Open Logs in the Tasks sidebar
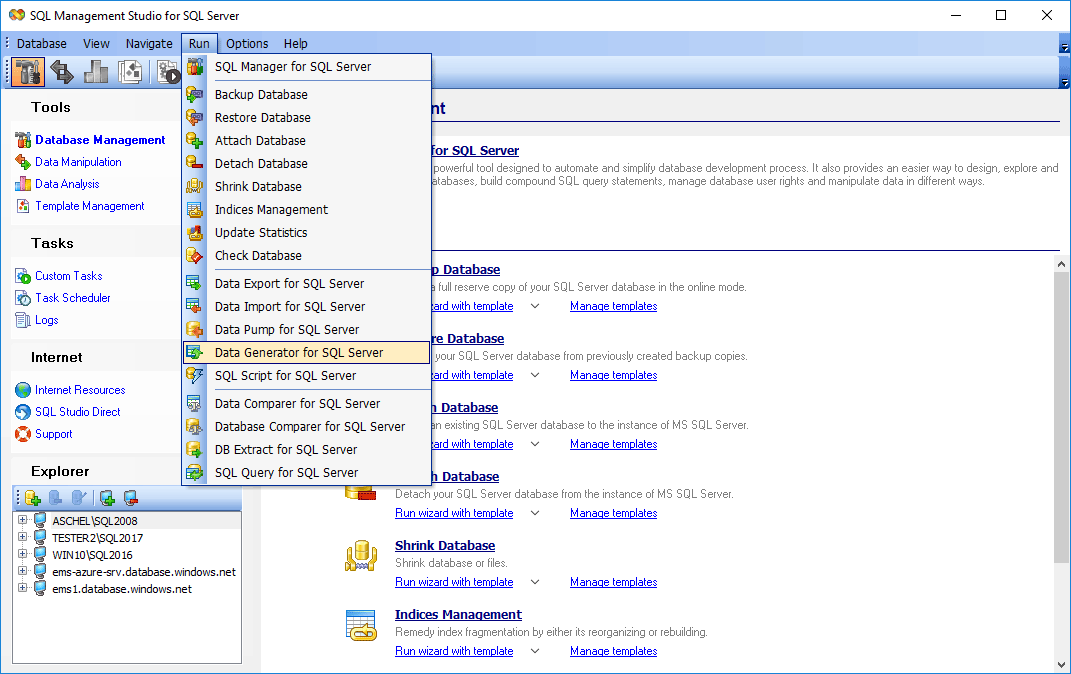 [46, 320]
